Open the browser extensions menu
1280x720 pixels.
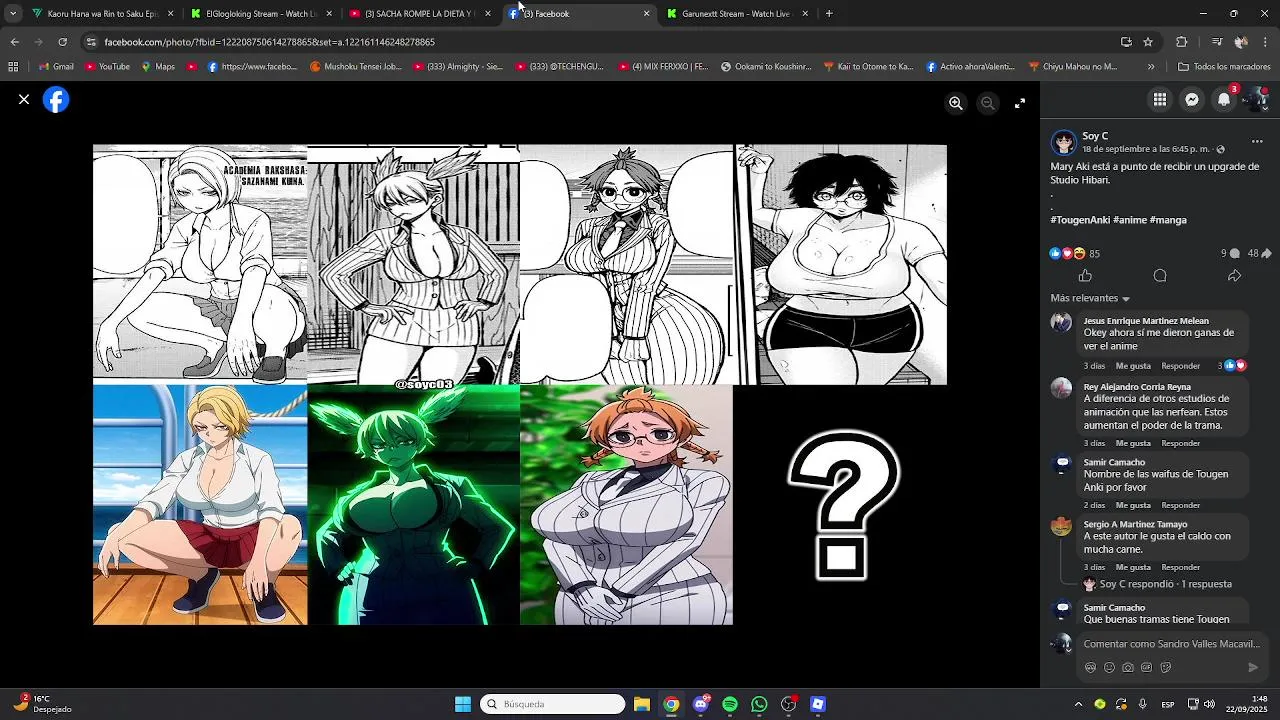[x=1182, y=42]
